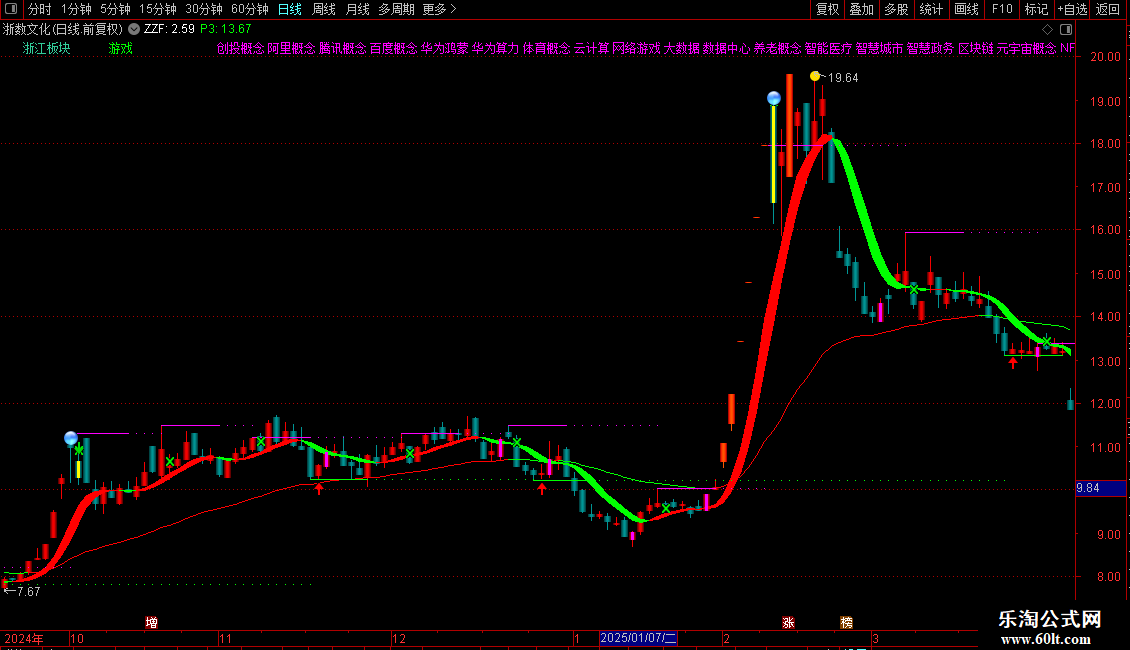The height and width of the screenshot is (650, 1130).
Task: Open the 体育概念 concept tag
Action: click(x=546, y=48)
